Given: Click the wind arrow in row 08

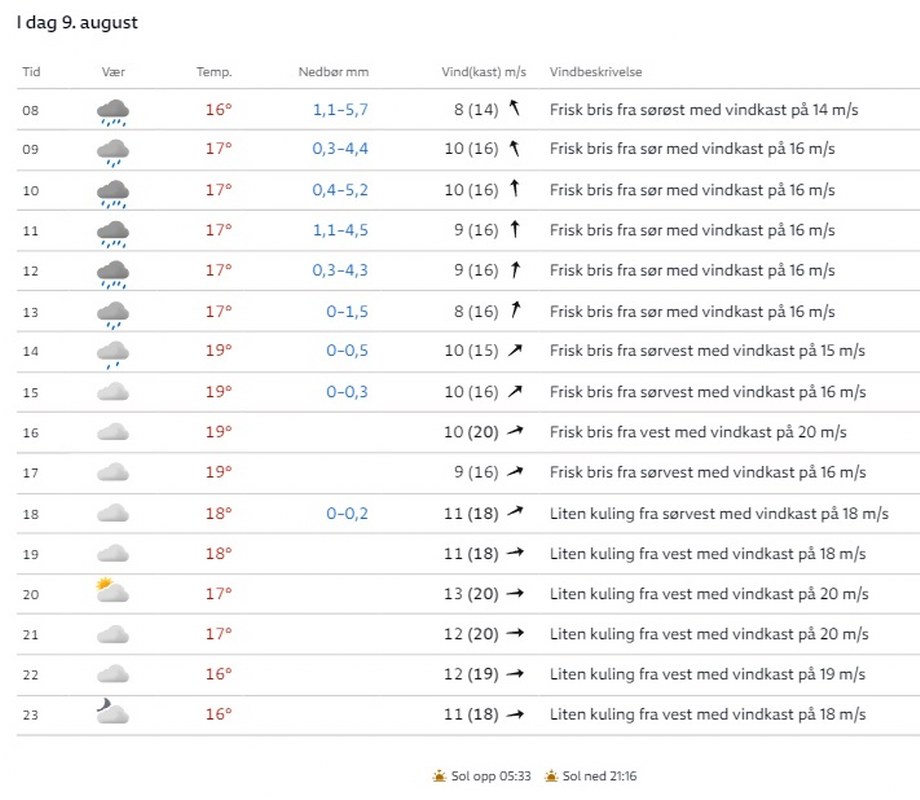Looking at the screenshot, I should click(x=515, y=109).
